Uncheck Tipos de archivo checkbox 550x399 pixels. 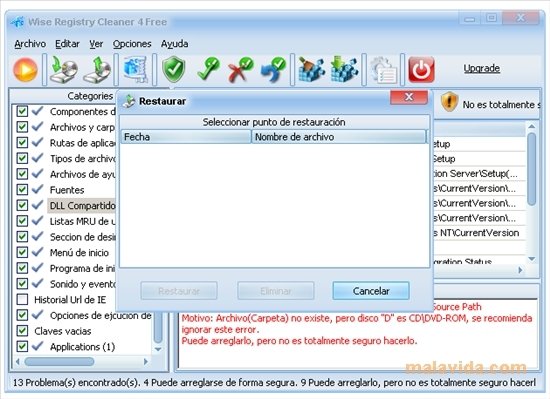[22, 158]
